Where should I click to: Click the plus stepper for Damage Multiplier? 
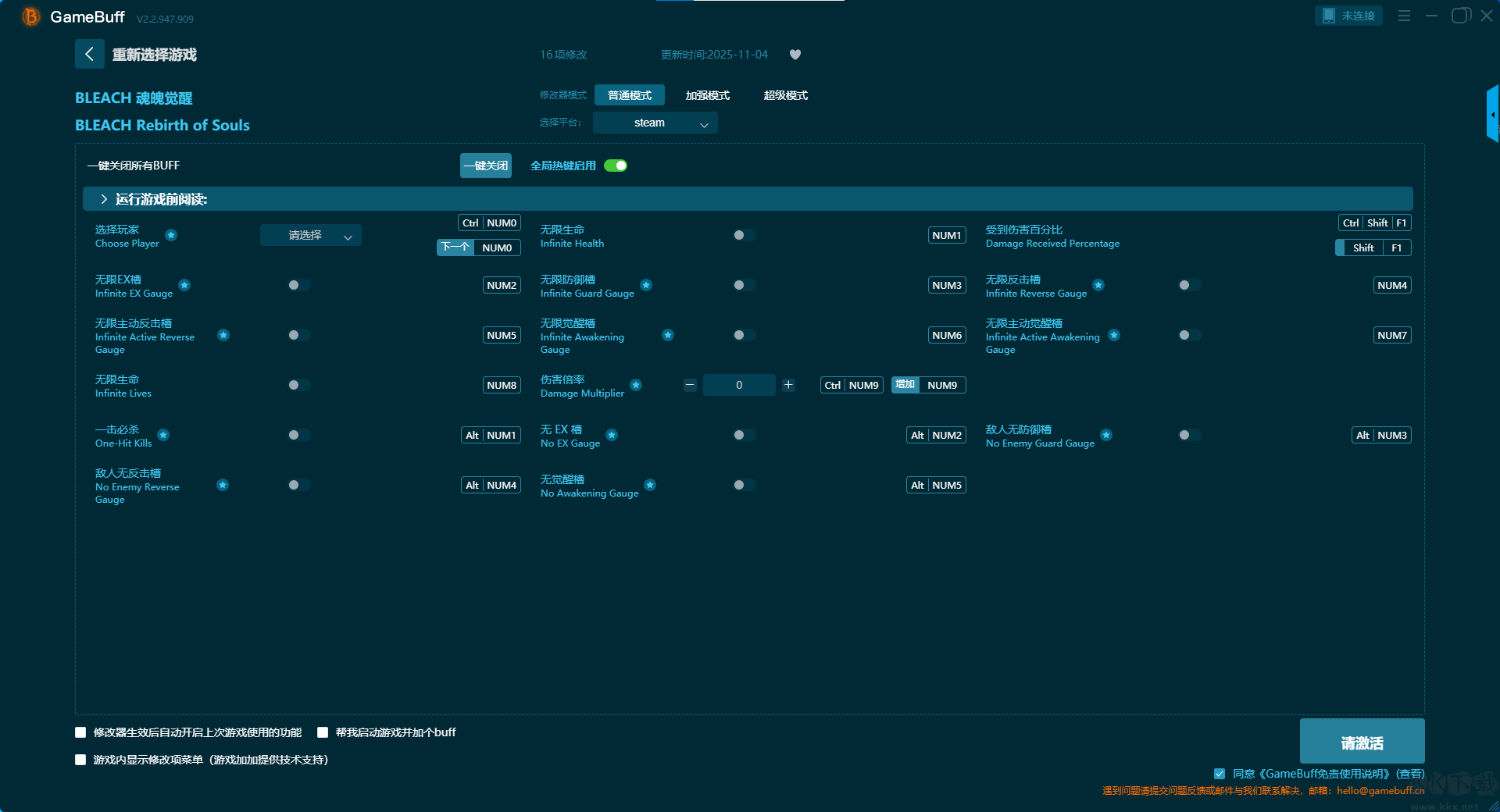click(788, 385)
